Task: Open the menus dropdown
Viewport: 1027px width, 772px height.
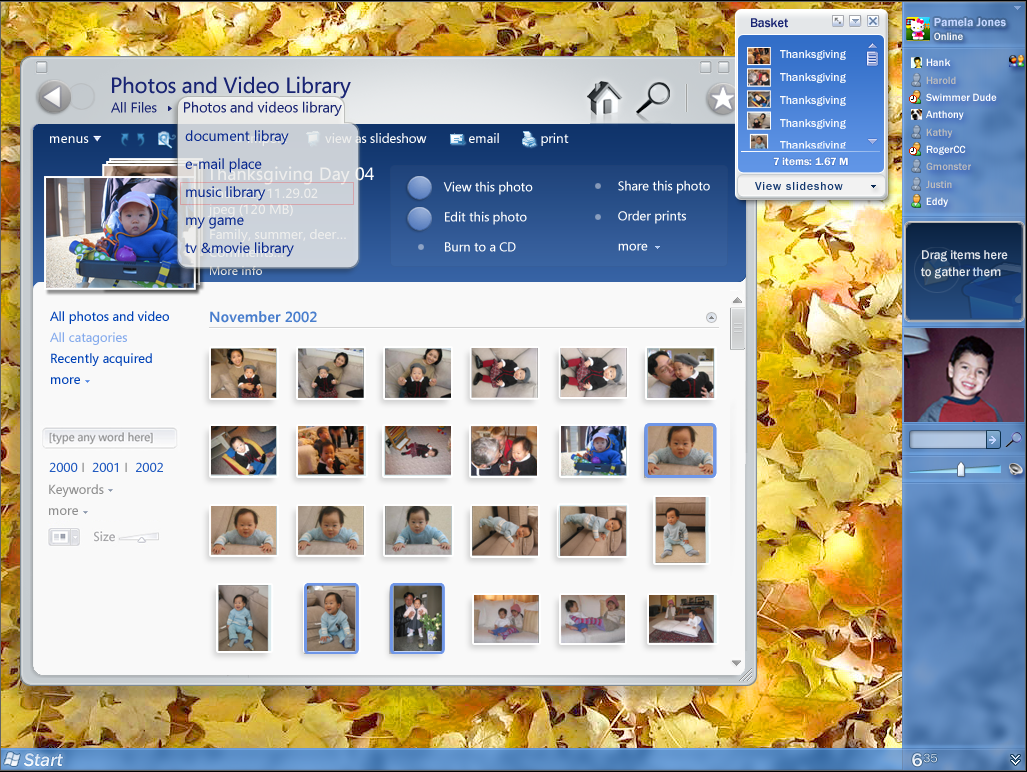Action: pos(75,139)
